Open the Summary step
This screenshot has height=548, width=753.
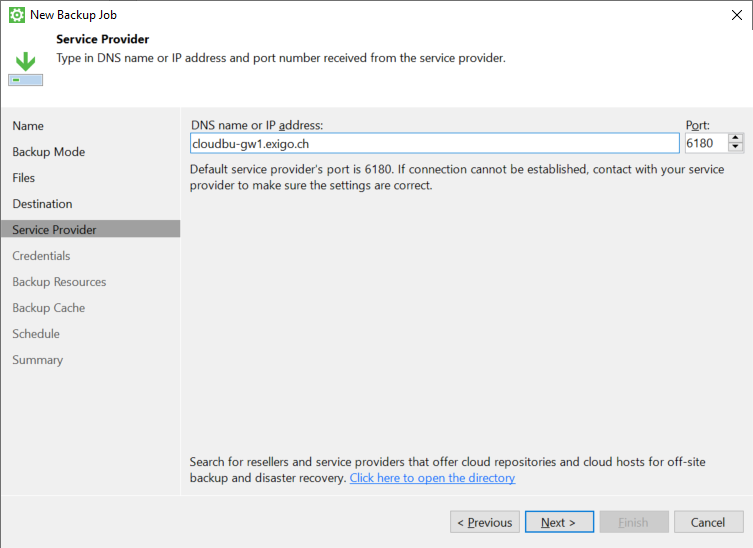37,360
